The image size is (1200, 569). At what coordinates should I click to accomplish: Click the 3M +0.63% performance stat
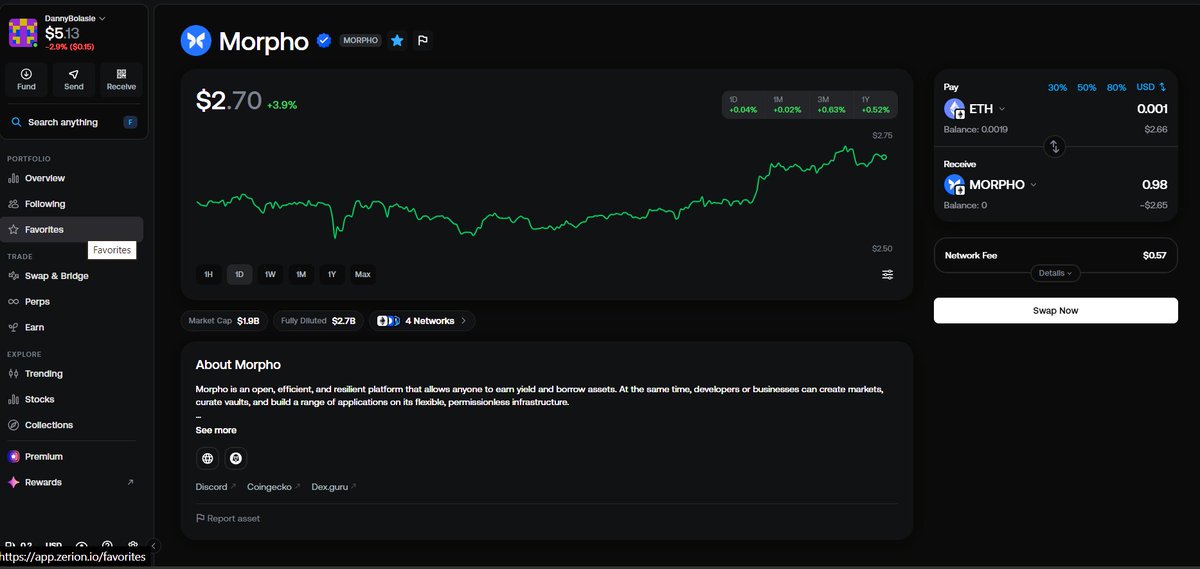pyautogui.click(x=831, y=105)
